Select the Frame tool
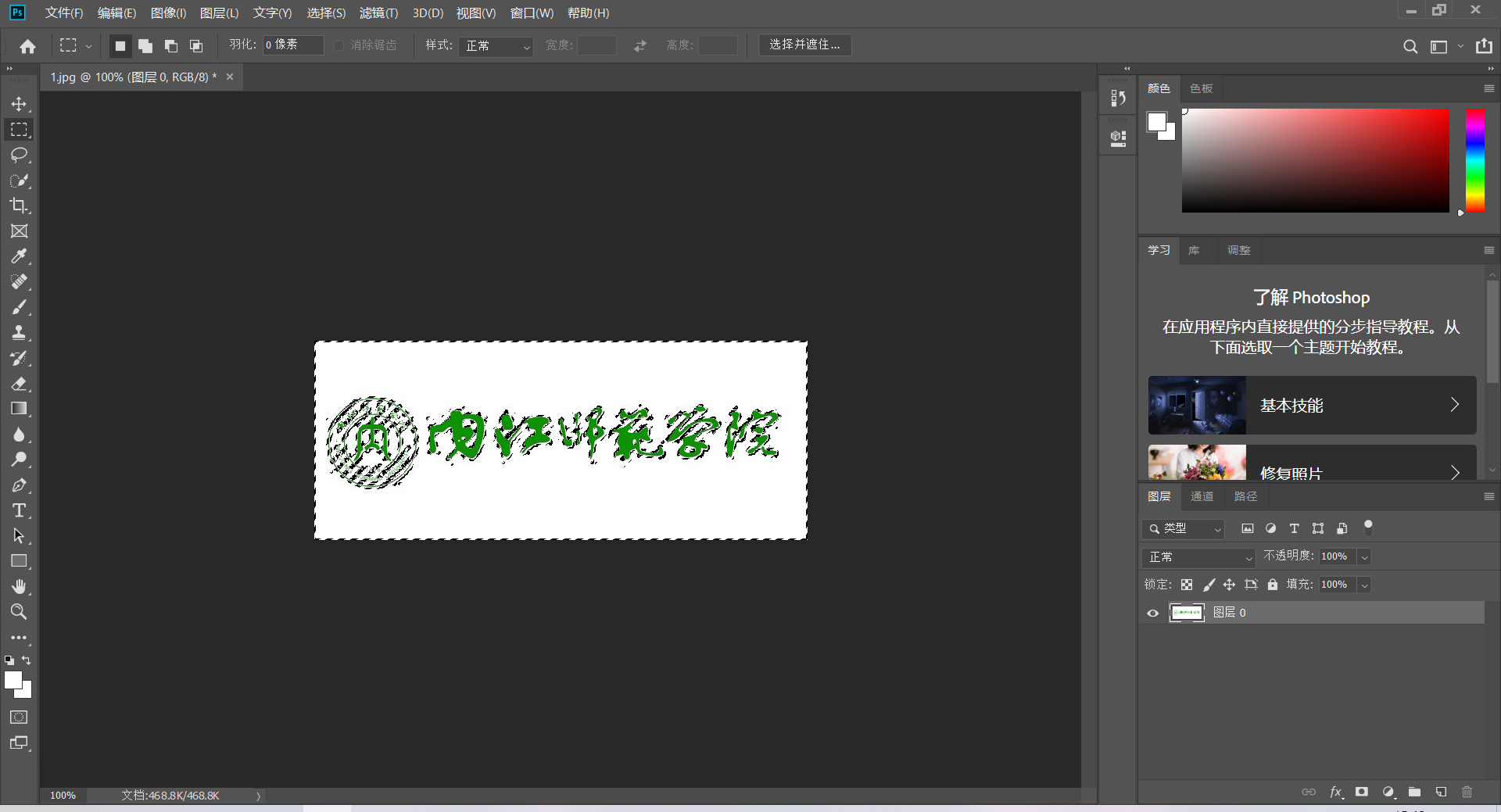The image size is (1501, 812). (x=19, y=231)
